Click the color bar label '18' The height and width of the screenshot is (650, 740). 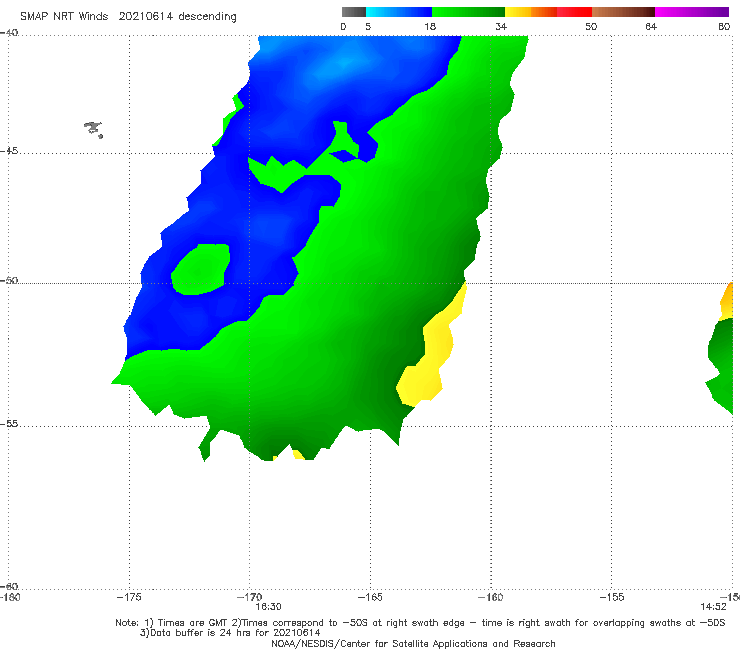(x=430, y=26)
